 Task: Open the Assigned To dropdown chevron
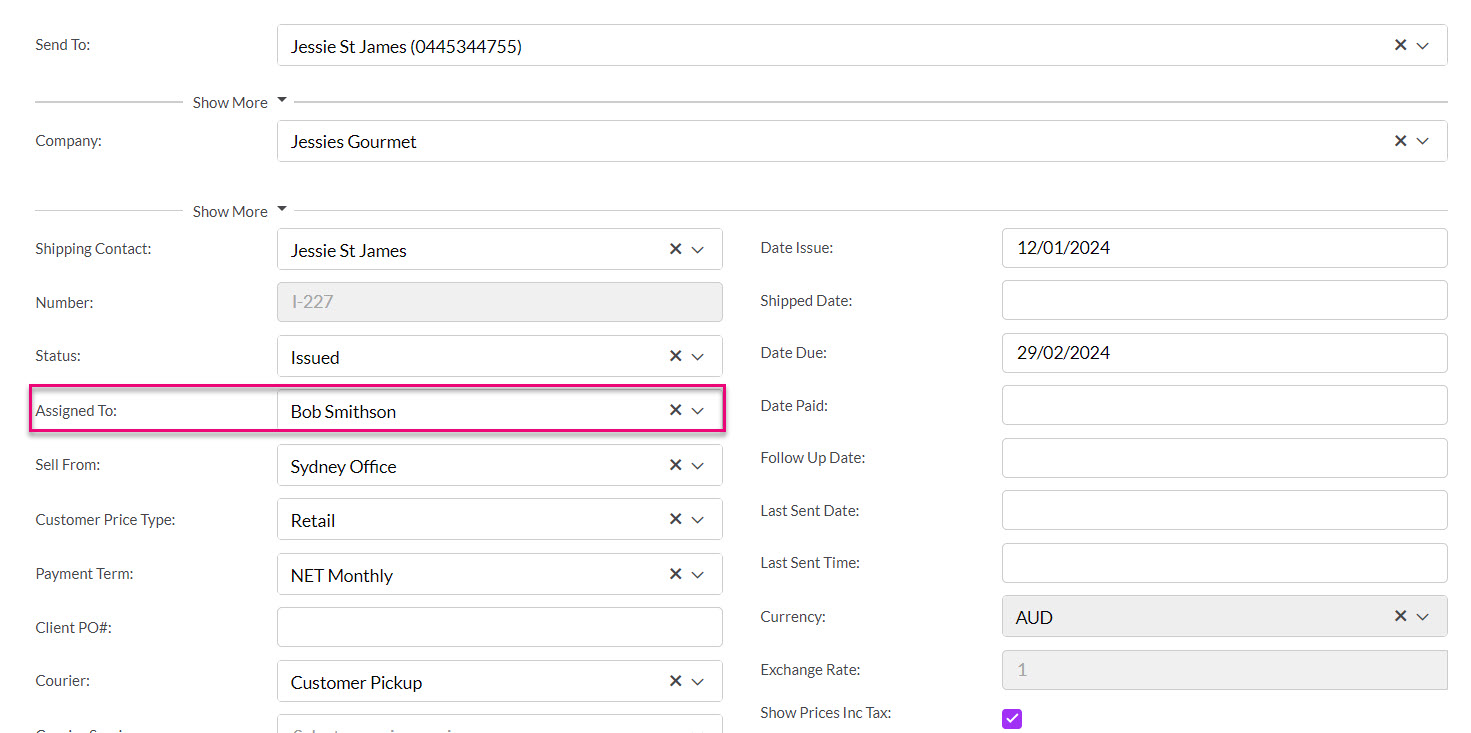[x=698, y=411]
